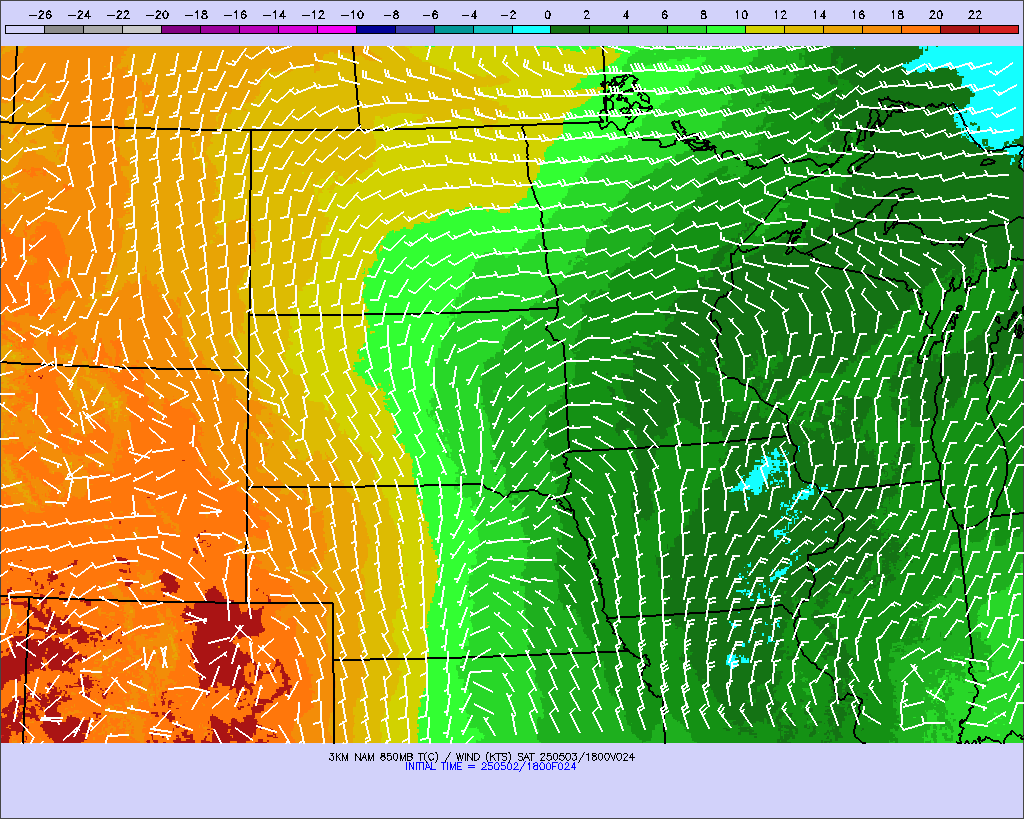Select the yellow swatch between 10 and 12
1024x819 pixels.
pos(765,29)
